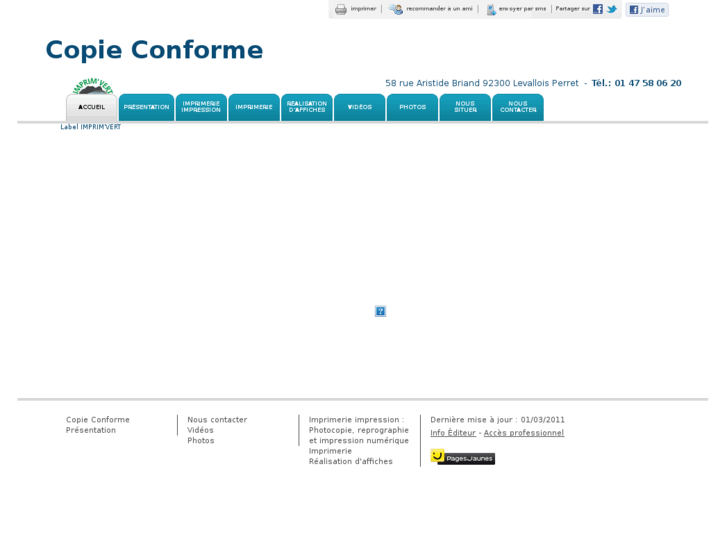Click the Label IMPRIM'VERT caption link

point(90,127)
